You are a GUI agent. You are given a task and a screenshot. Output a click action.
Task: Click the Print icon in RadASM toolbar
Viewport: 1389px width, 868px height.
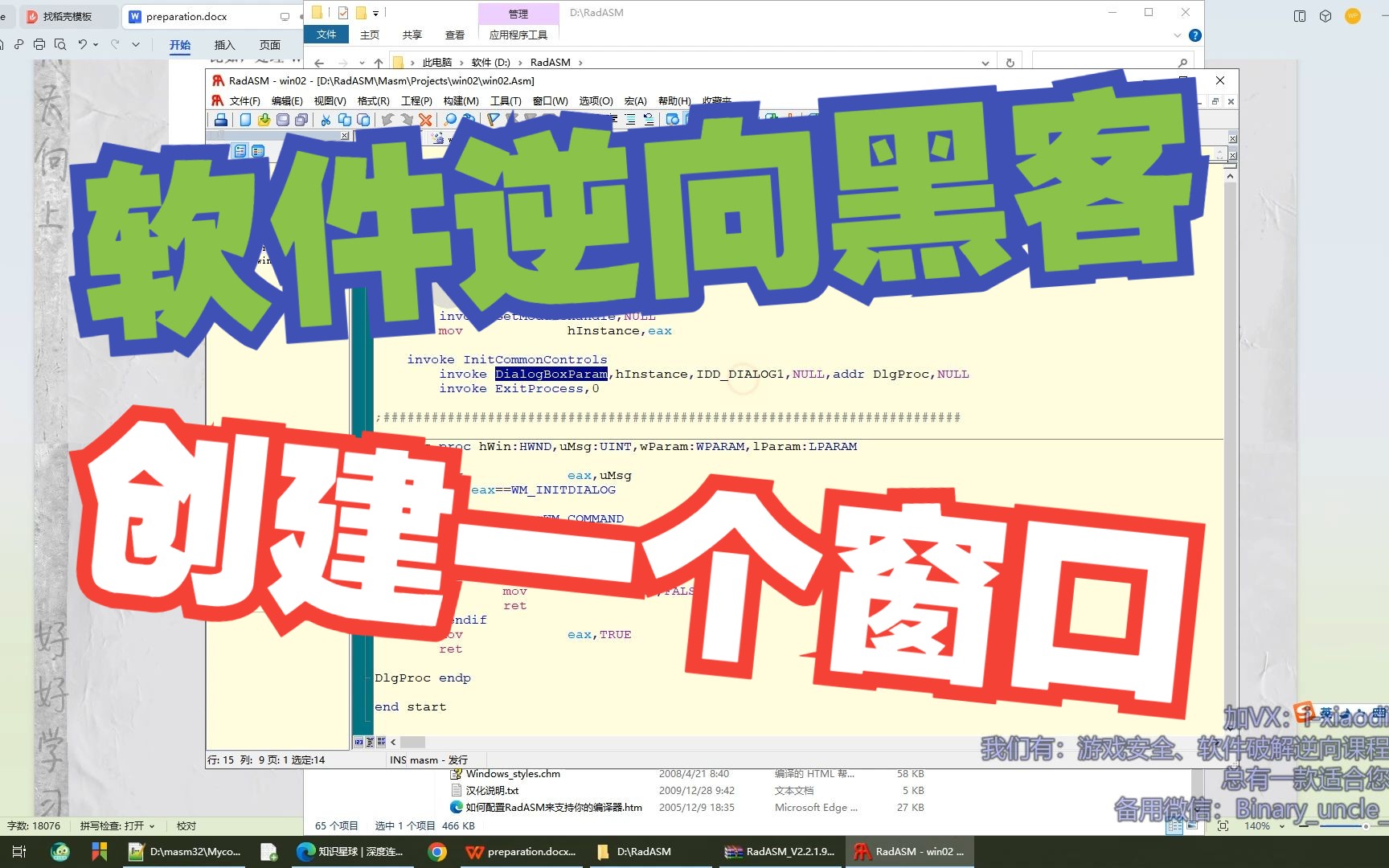point(220,120)
